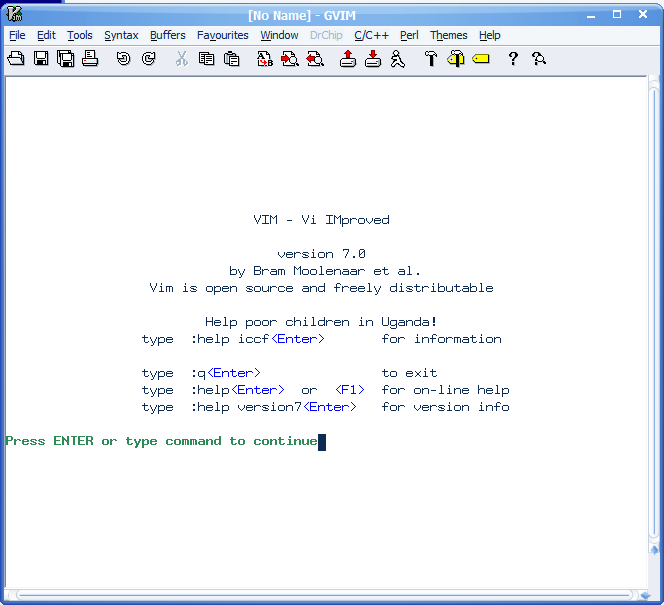Maximize the GVIM window
The width and height of the screenshot is (664, 605).
[x=617, y=15]
